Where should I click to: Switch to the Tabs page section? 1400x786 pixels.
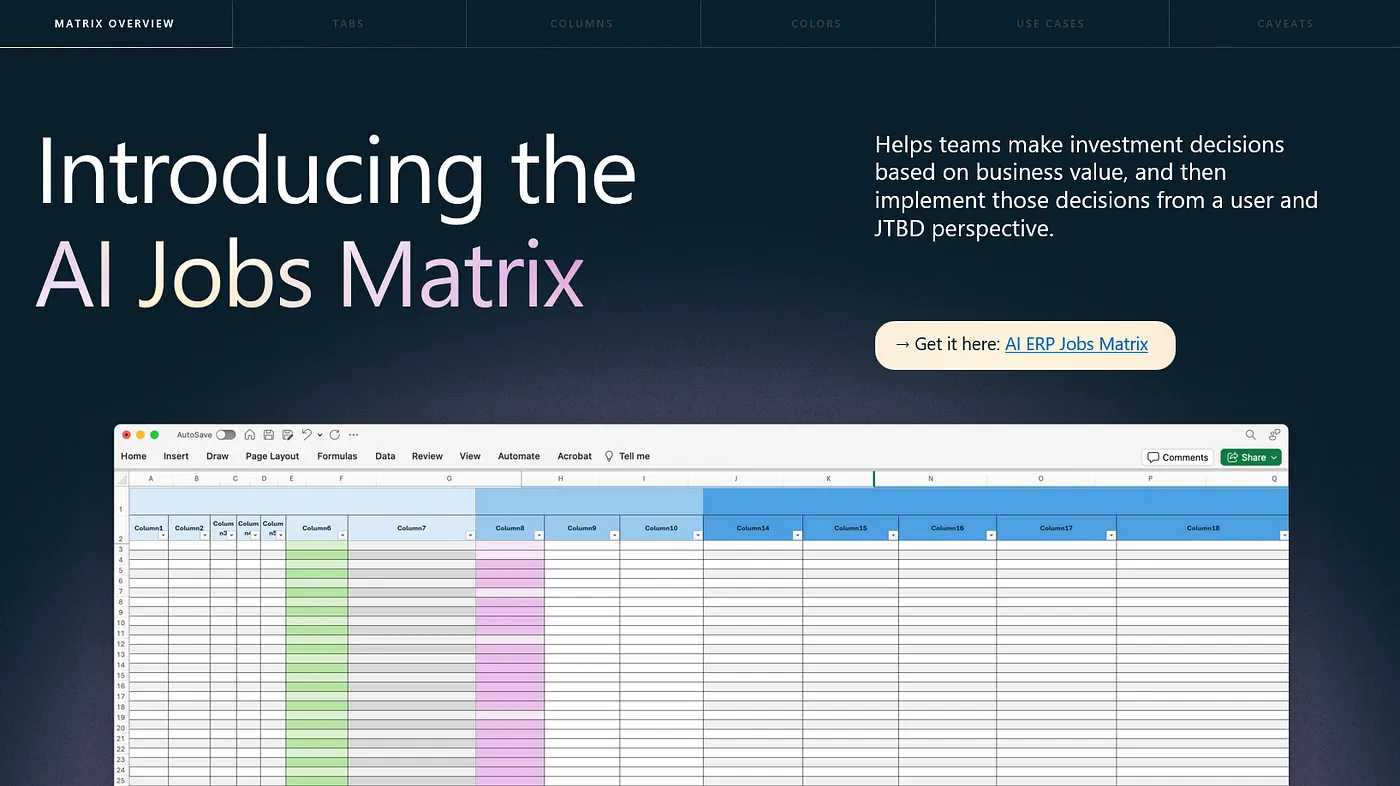click(x=349, y=23)
